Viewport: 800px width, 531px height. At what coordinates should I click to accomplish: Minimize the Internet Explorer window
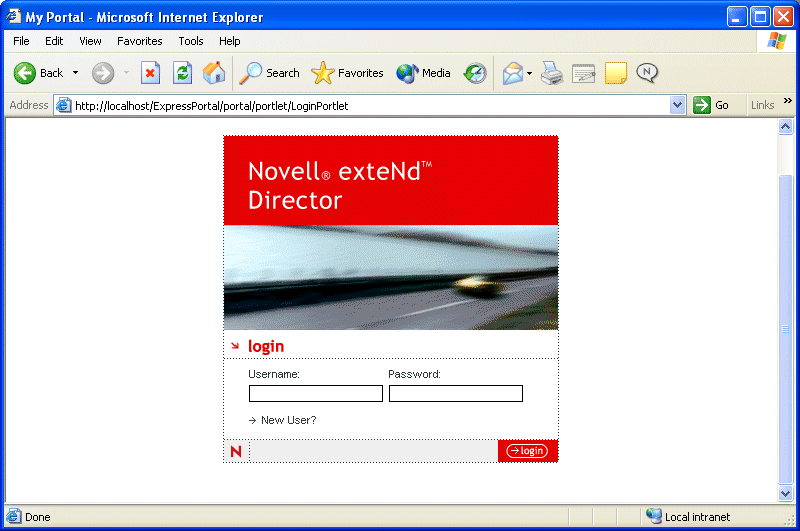coord(737,17)
